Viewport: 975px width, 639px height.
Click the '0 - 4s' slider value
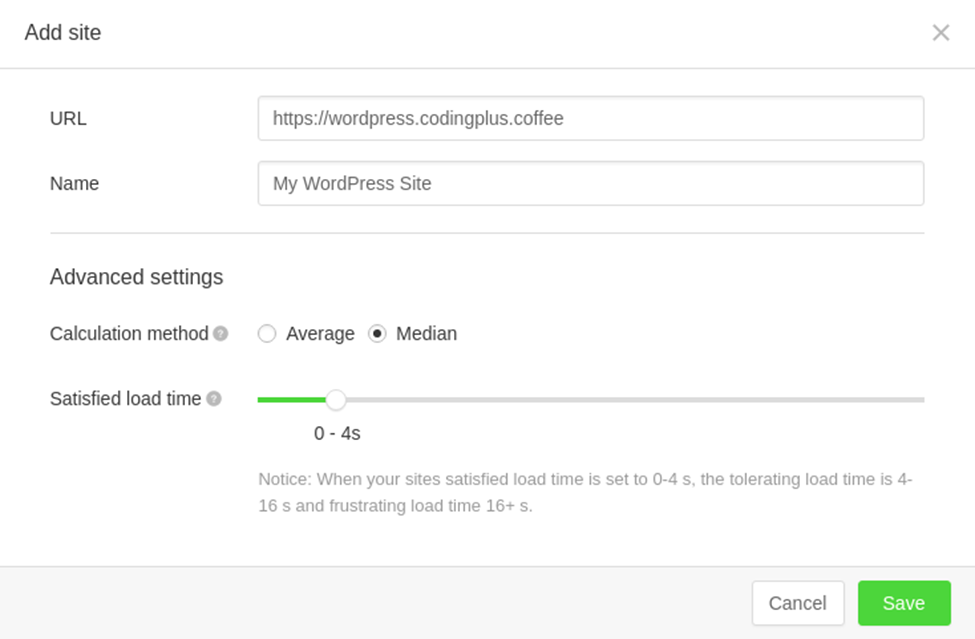pos(337,433)
